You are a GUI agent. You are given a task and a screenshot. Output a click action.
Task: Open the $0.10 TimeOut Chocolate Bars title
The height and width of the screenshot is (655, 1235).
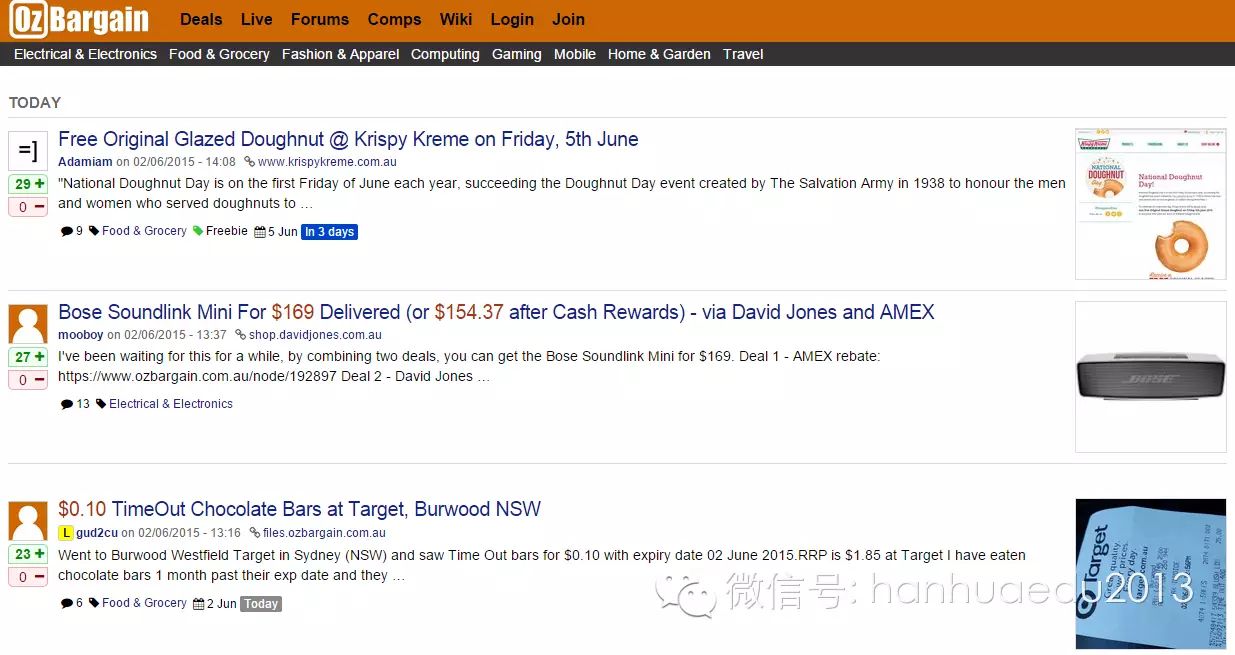299,509
